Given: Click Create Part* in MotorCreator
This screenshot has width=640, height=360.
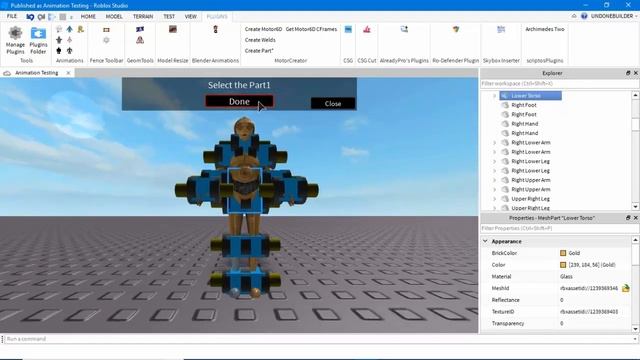Looking at the screenshot, I should (259, 51).
